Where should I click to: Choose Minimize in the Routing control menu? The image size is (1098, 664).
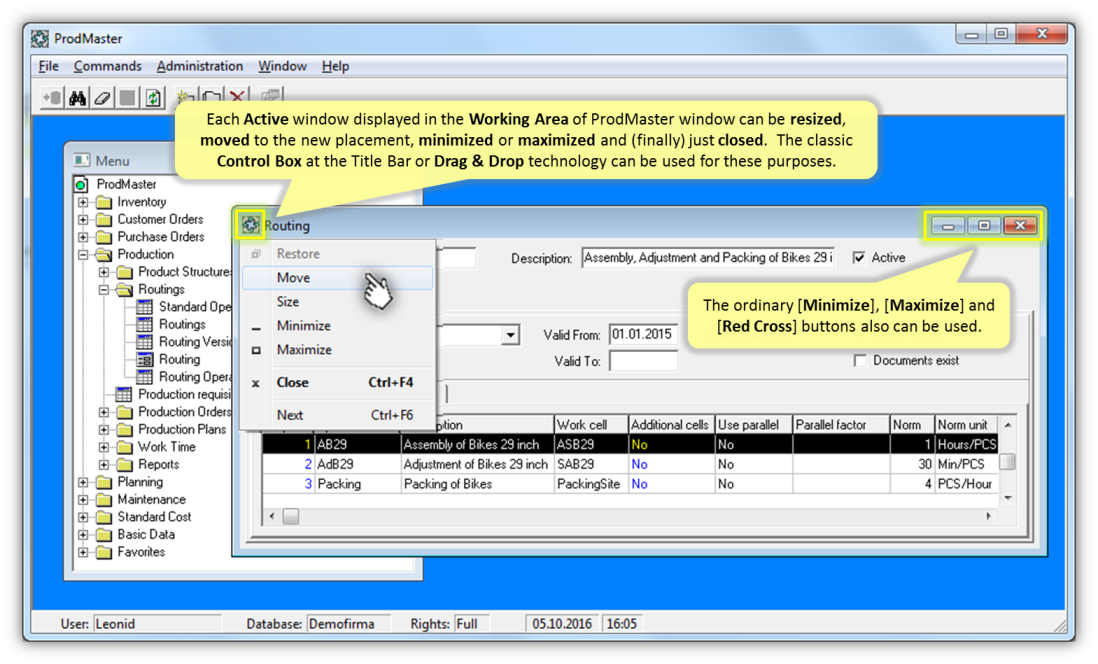[x=338, y=326]
